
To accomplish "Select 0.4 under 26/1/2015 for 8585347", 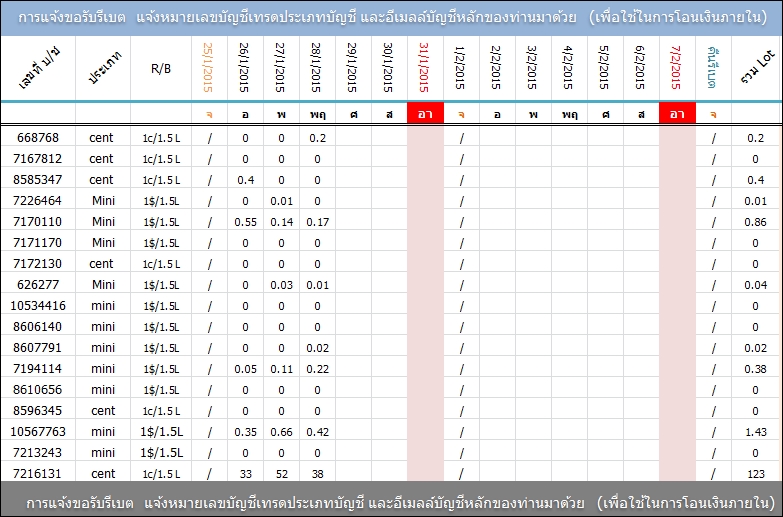I will pos(245,180).
